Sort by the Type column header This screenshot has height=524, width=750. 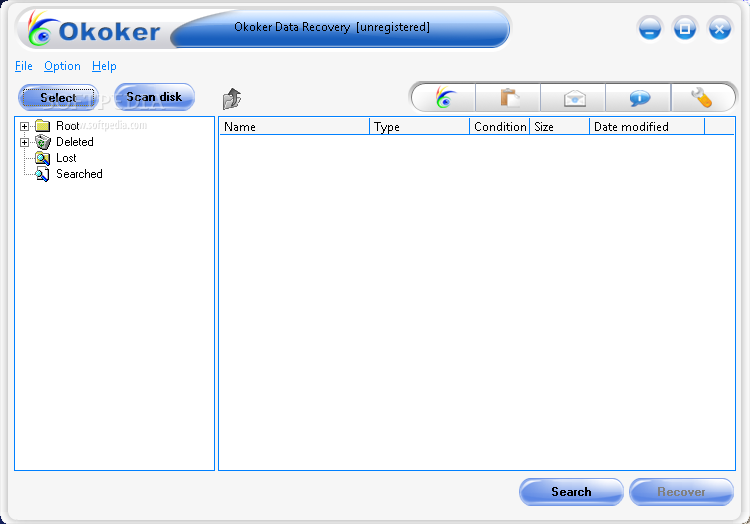point(420,127)
